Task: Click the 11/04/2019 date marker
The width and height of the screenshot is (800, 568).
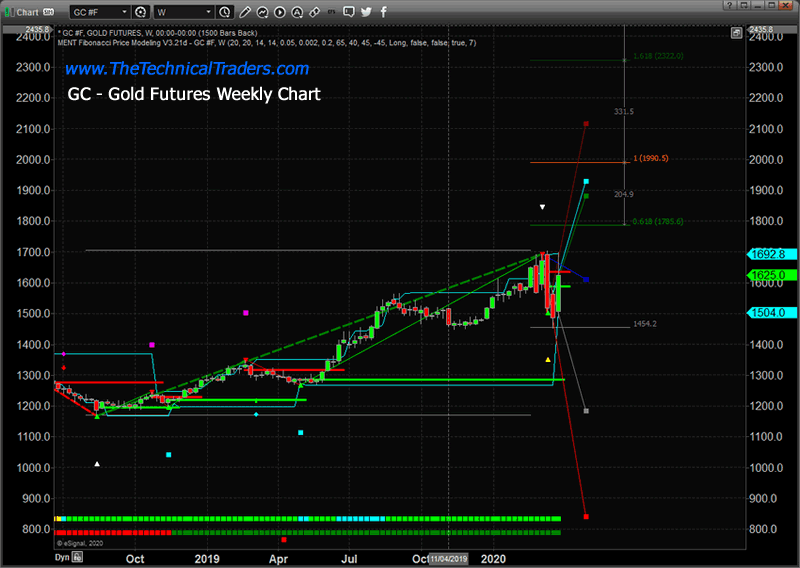Action: tap(447, 557)
